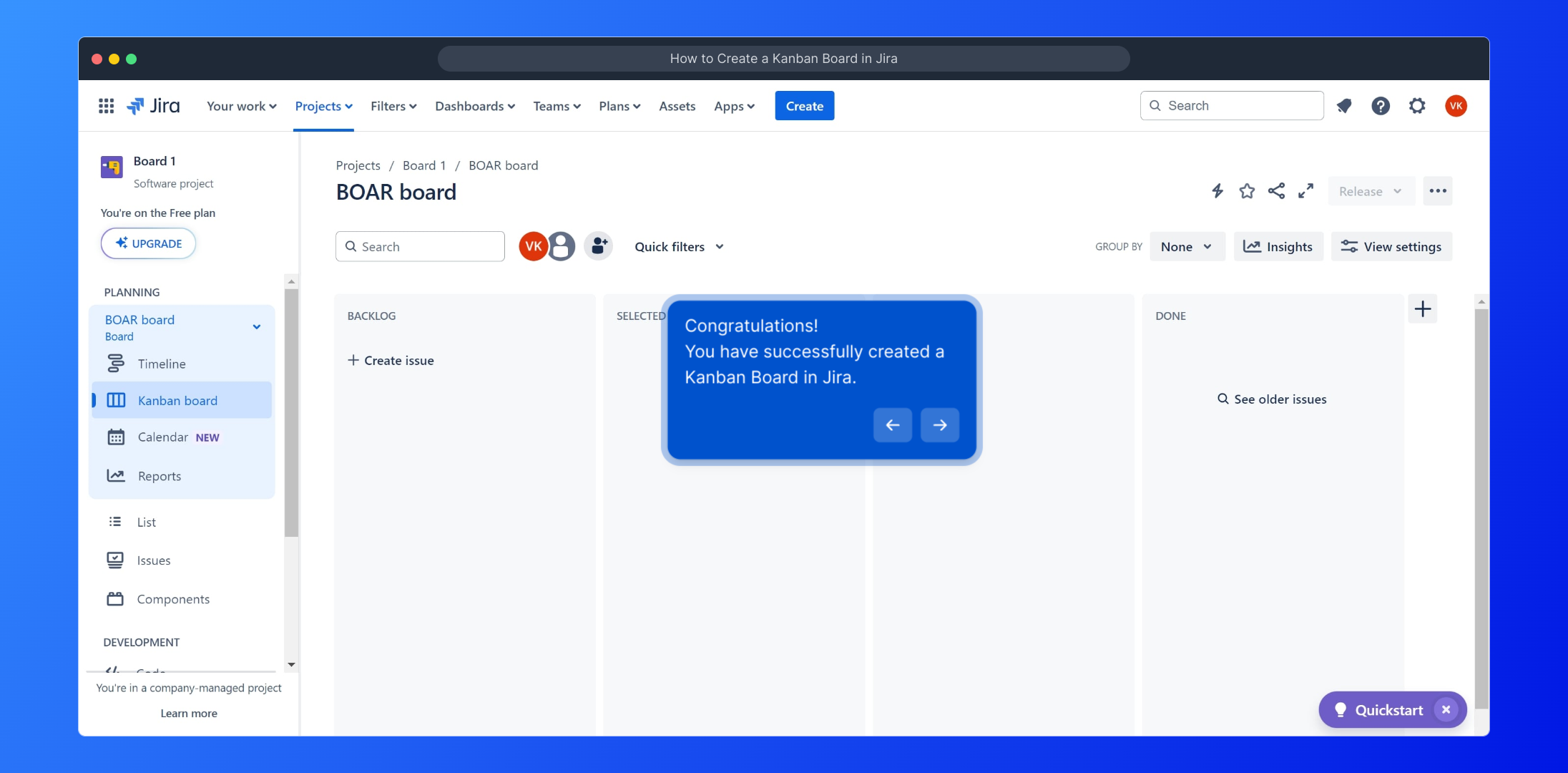Open the Projects menu
The image size is (1568, 773).
(323, 106)
